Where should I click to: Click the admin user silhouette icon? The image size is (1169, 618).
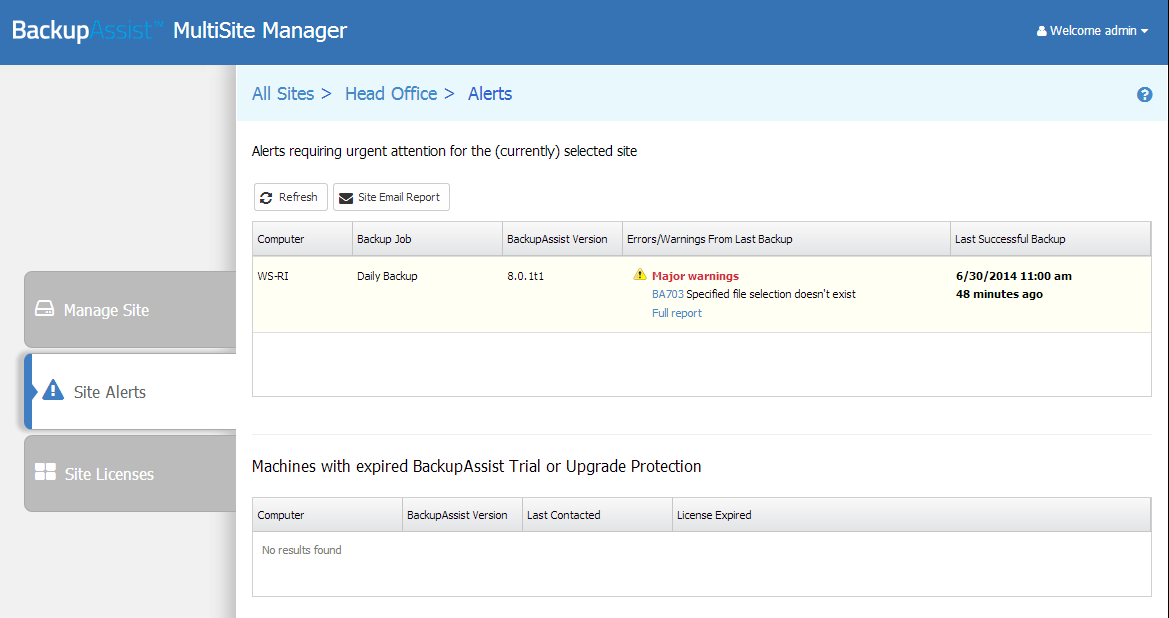(1042, 31)
